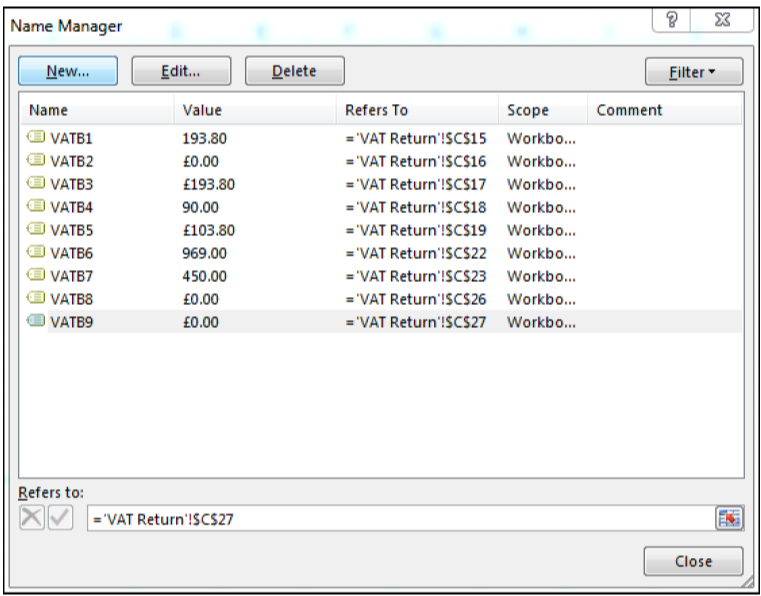The height and width of the screenshot is (596, 761).
Task: Click the ='VAT Return'!$C$22 reference cell
Action: [x=416, y=253]
